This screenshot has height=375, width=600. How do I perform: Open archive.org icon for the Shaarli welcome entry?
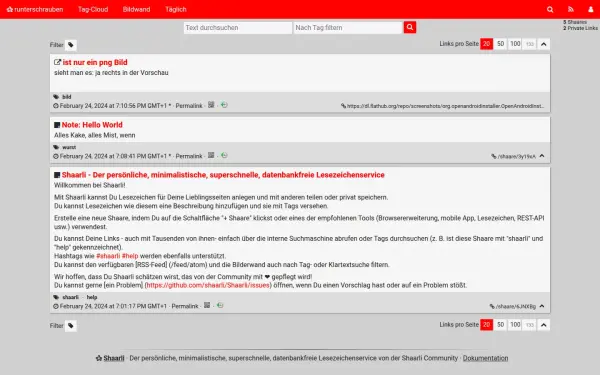tap(220, 305)
